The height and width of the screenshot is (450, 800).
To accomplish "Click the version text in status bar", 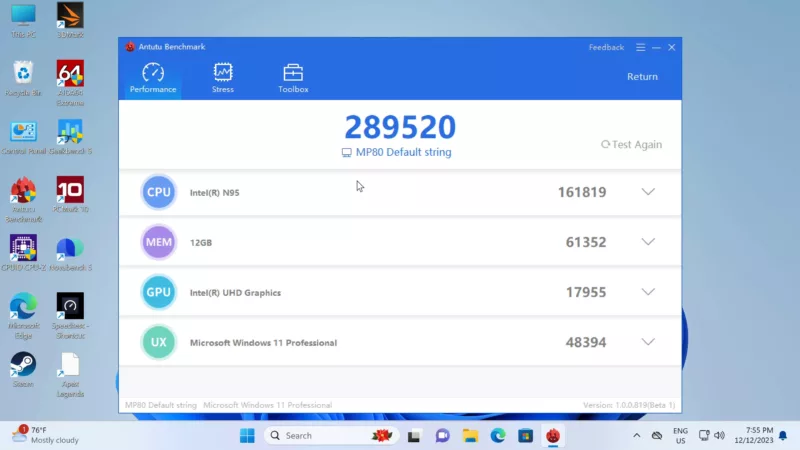I will (629, 405).
